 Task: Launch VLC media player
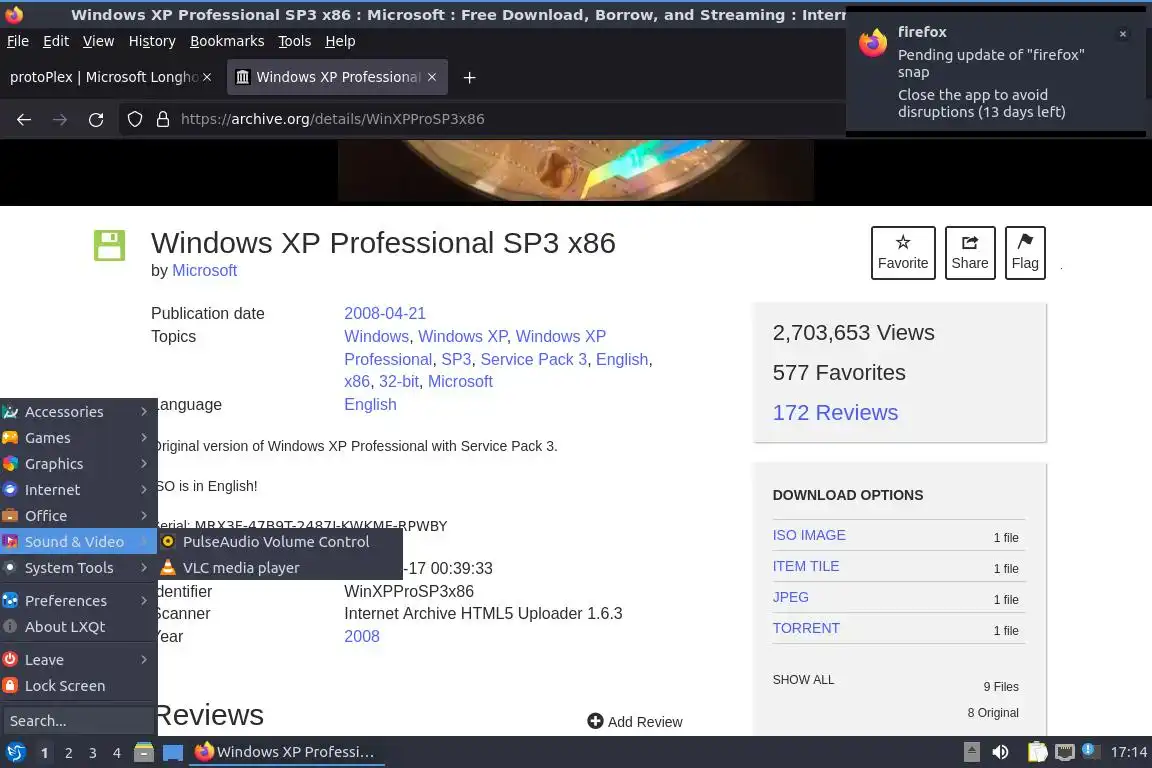pos(280,567)
